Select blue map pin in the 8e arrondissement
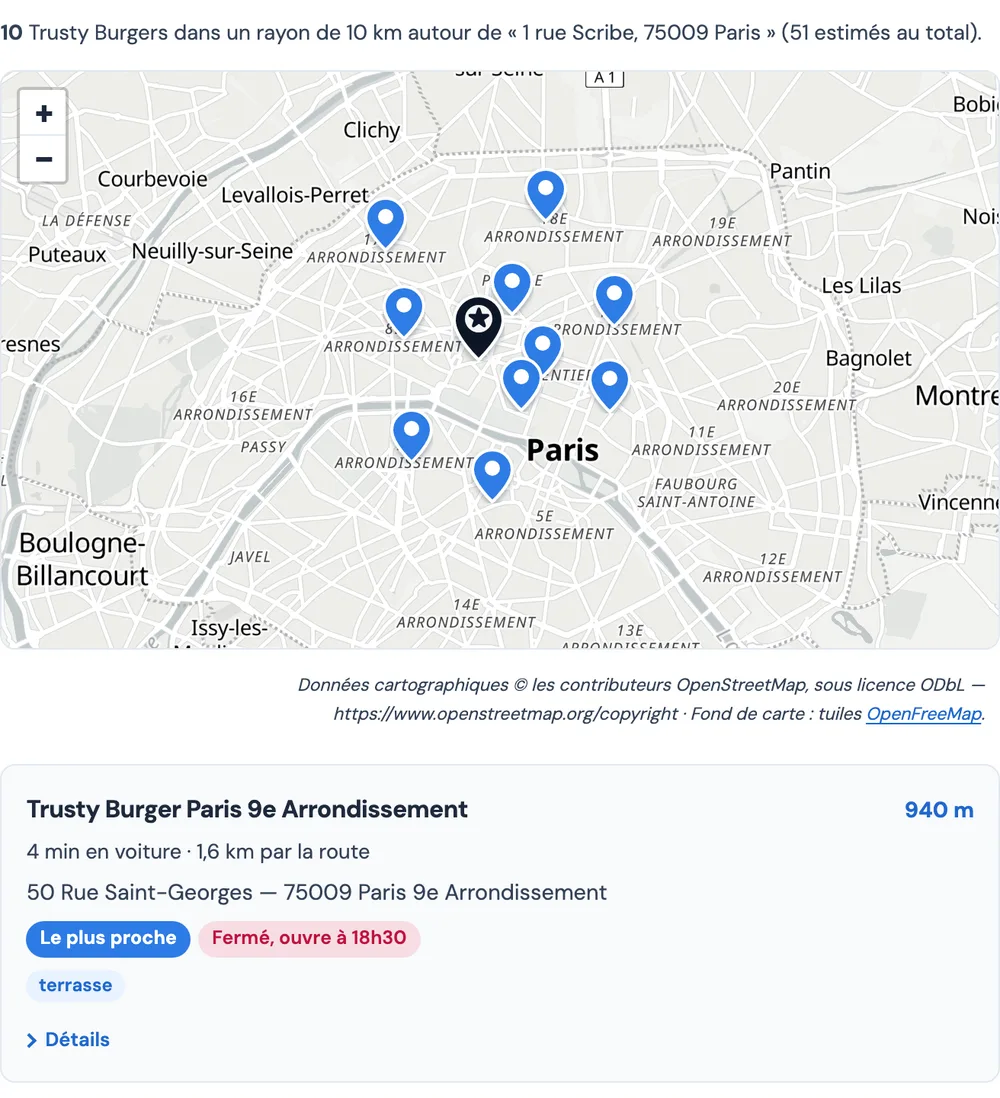1000x1098 pixels. click(404, 312)
